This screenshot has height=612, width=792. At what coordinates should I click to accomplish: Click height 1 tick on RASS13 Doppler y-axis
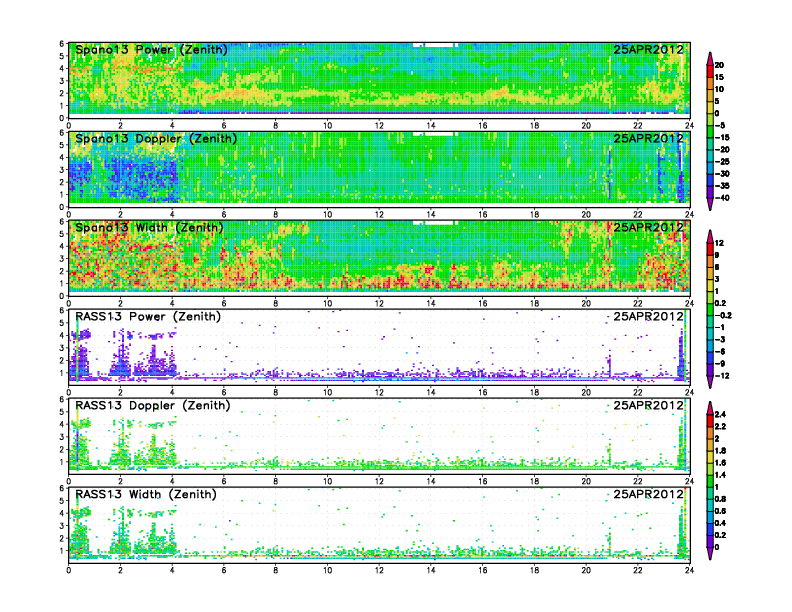pyautogui.click(x=62, y=462)
